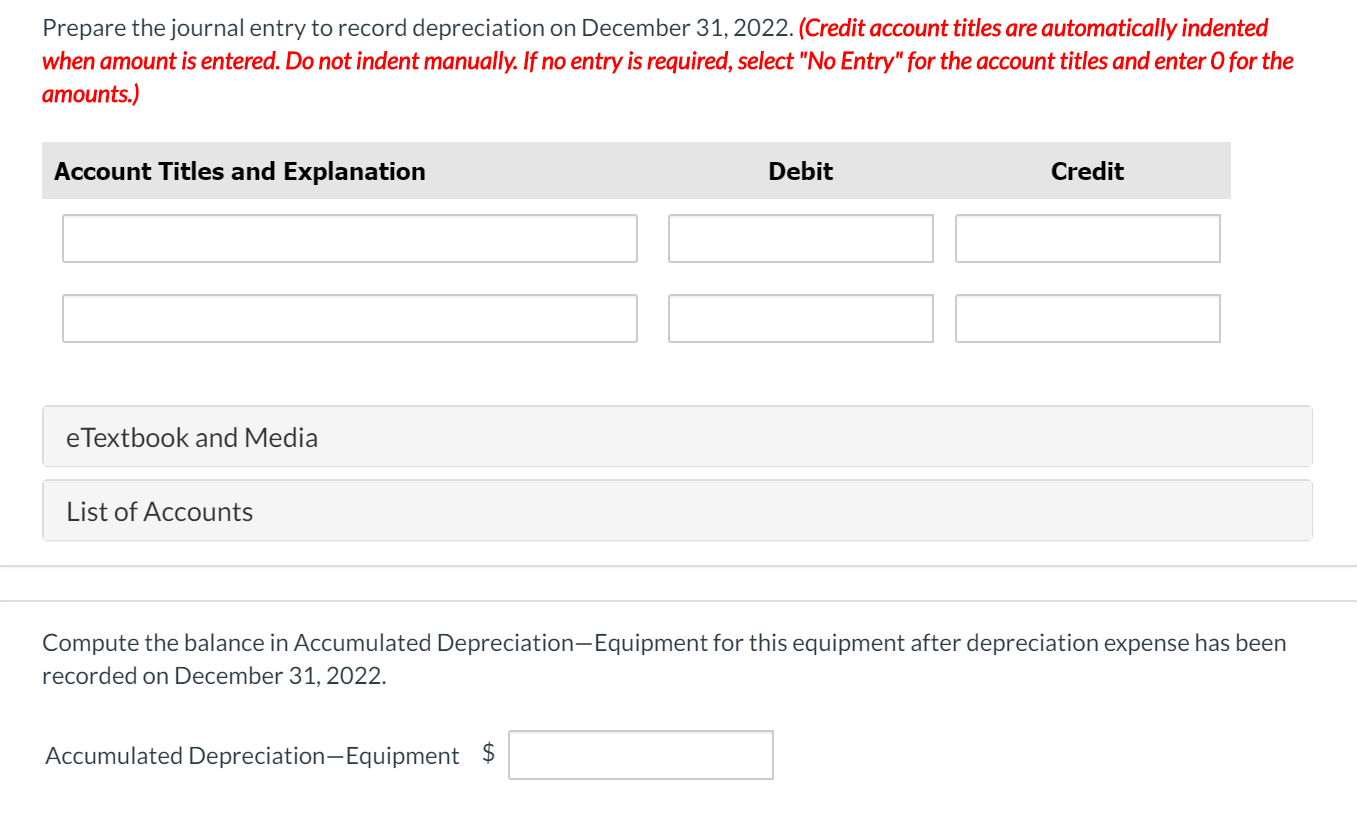Select the Debit amount box in row two
Viewport: 1357px width, 820px height.
[799, 318]
